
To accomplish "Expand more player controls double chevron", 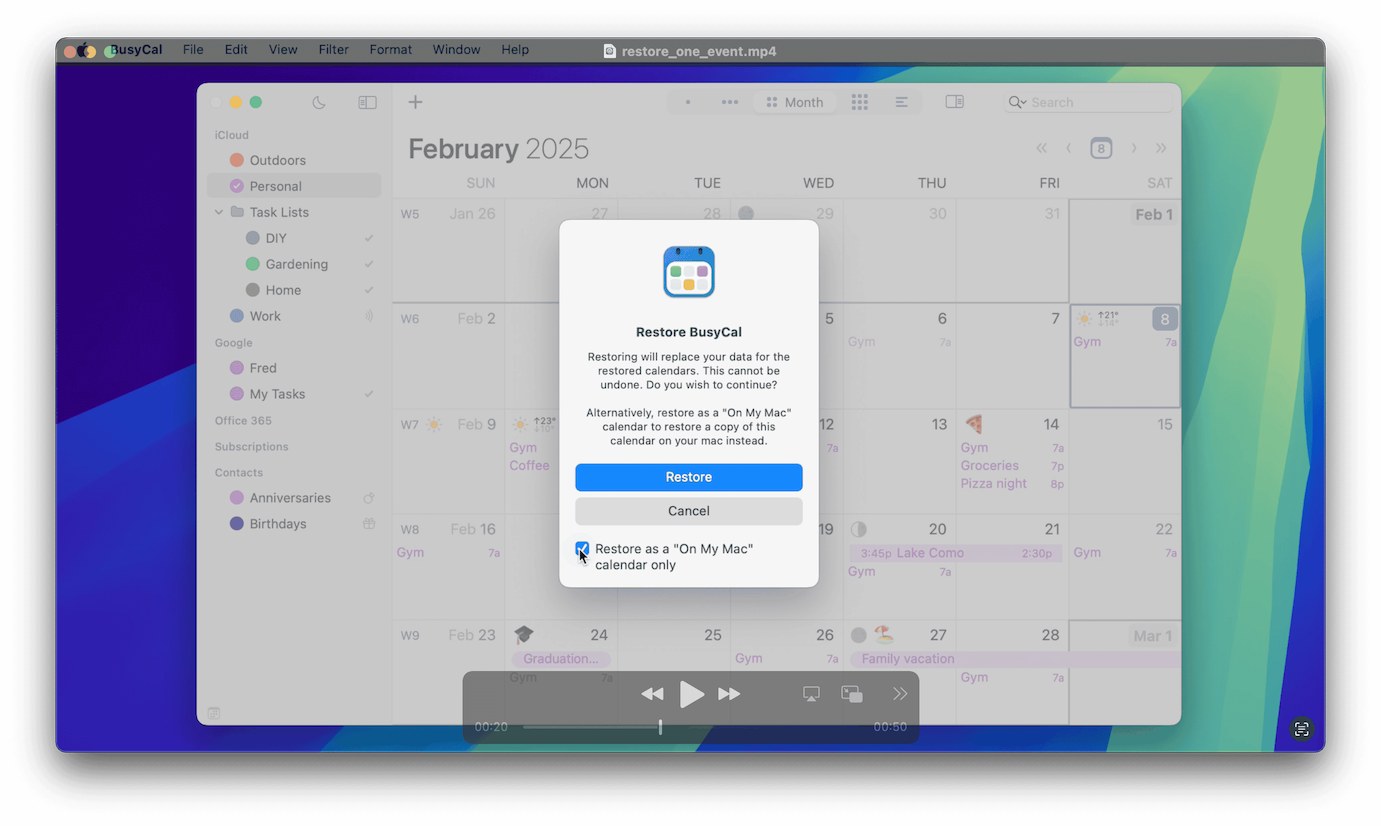I will (899, 694).
